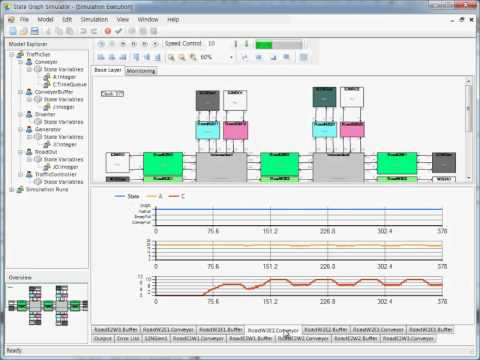
Task: Select the A:Integer variable under Conveyor
Action: pos(64,77)
